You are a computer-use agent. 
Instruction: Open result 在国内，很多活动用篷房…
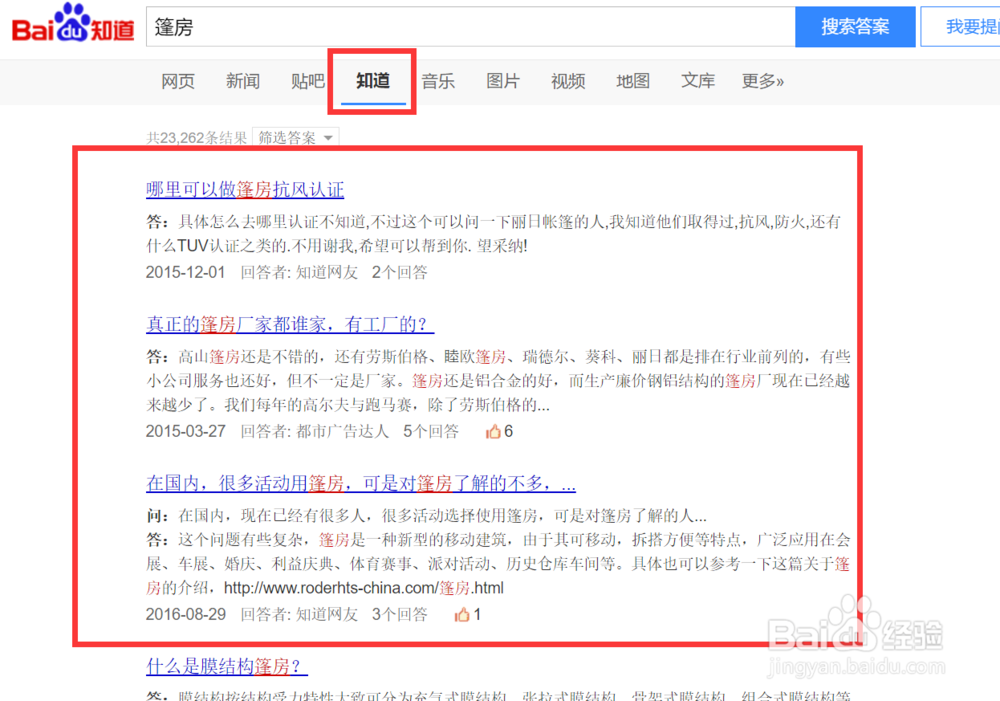[x=361, y=483]
